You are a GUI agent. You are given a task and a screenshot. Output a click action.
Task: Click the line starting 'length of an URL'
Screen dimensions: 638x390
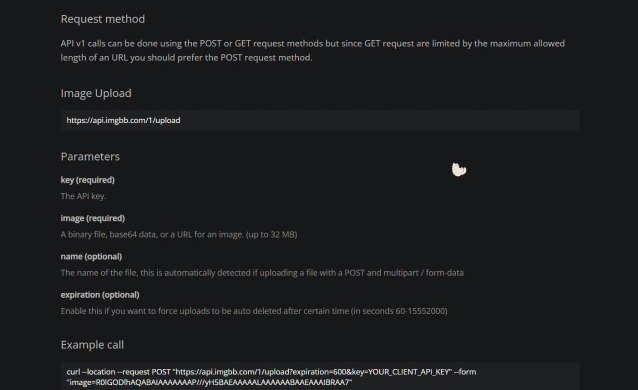tap(186, 58)
